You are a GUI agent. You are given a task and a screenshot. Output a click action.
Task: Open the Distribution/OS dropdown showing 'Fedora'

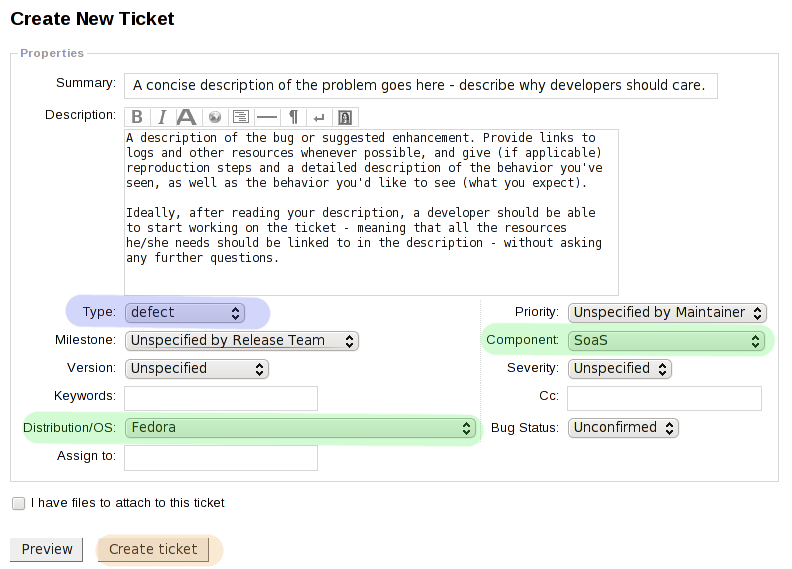299,428
